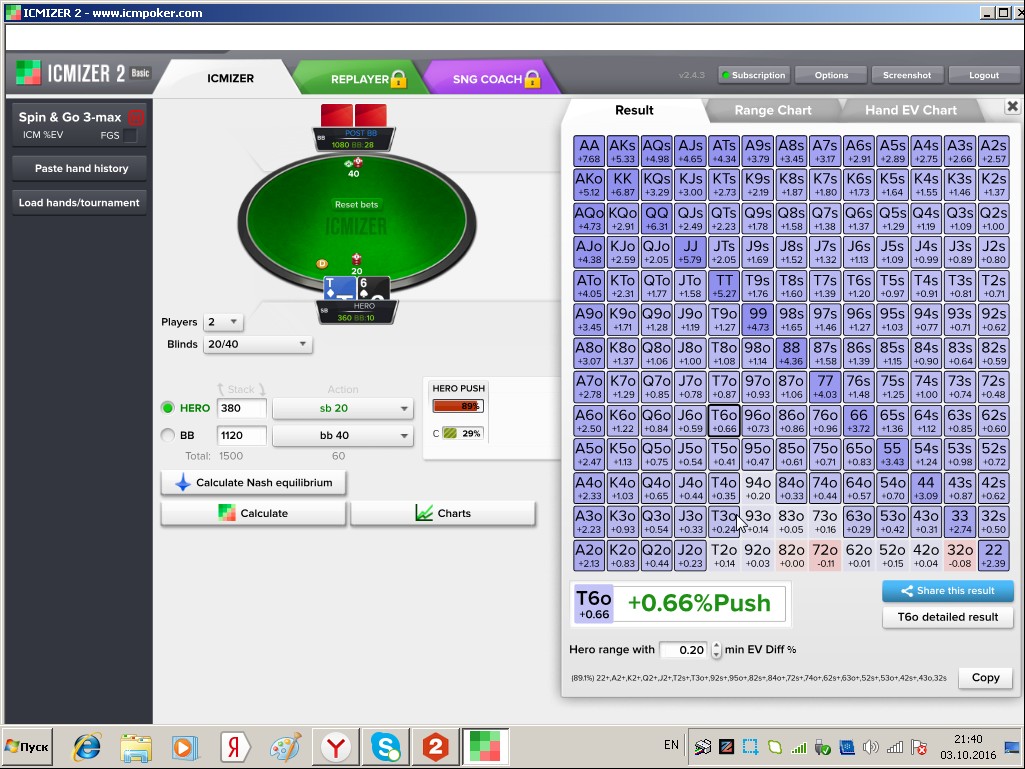Open the Blinds 20/40 dropdown

click(x=258, y=344)
